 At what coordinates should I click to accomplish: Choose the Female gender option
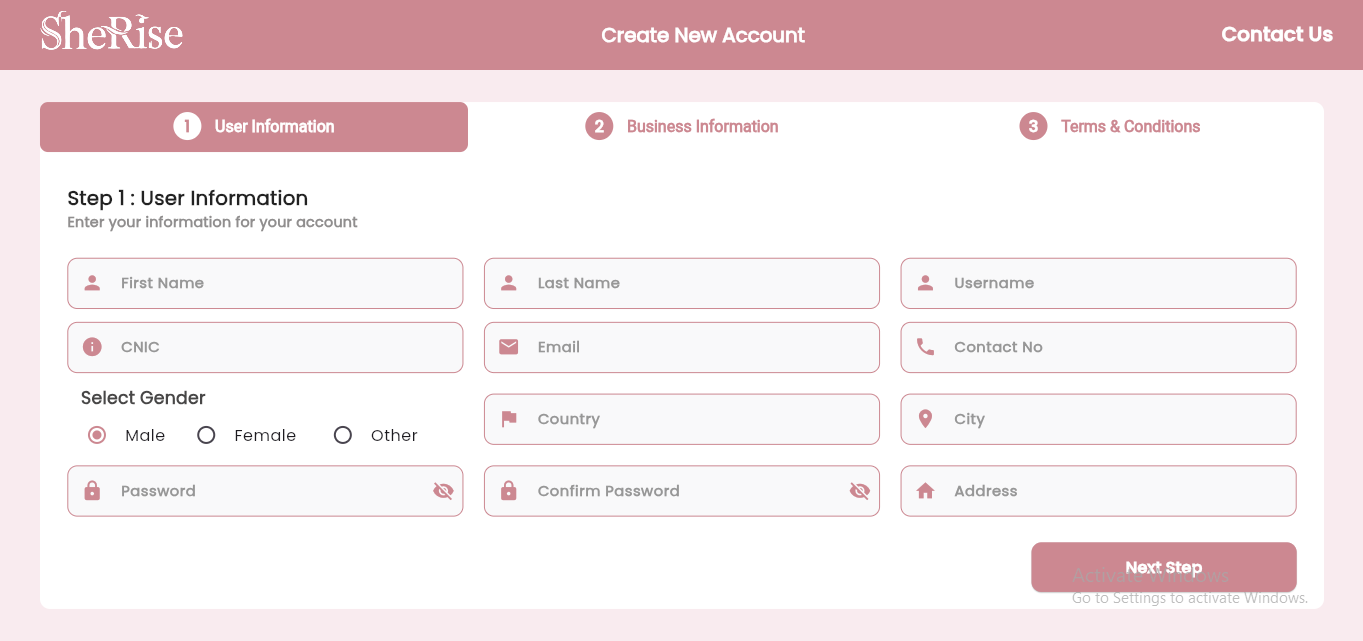point(207,435)
